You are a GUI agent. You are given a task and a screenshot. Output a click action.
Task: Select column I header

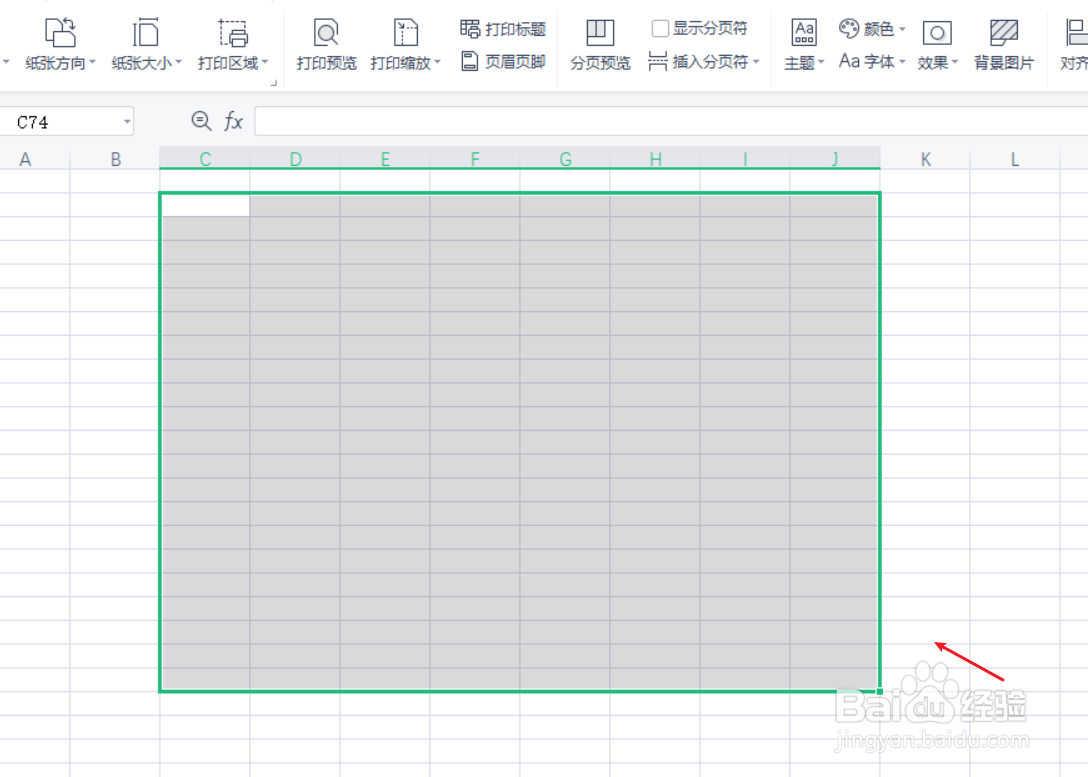click(745, 159)
